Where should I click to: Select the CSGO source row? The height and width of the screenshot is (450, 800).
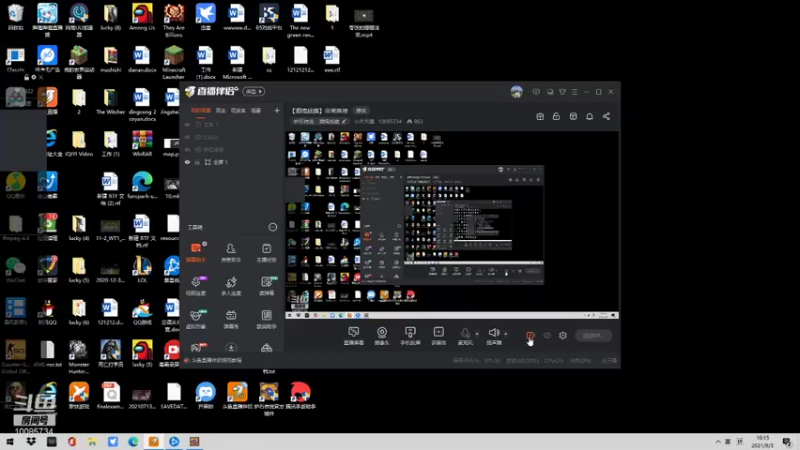click(232, 137)
